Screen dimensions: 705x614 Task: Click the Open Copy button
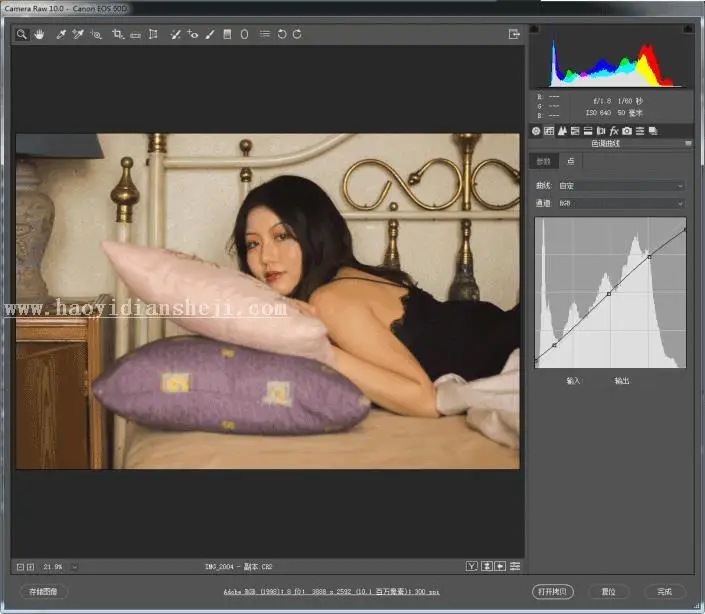[x=553, y=592]
